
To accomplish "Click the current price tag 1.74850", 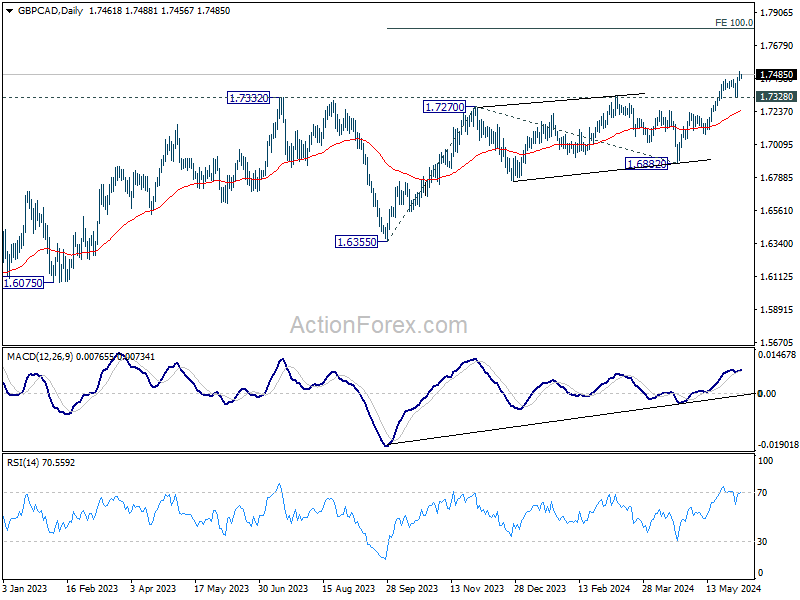I will click(x=777, y=75).
